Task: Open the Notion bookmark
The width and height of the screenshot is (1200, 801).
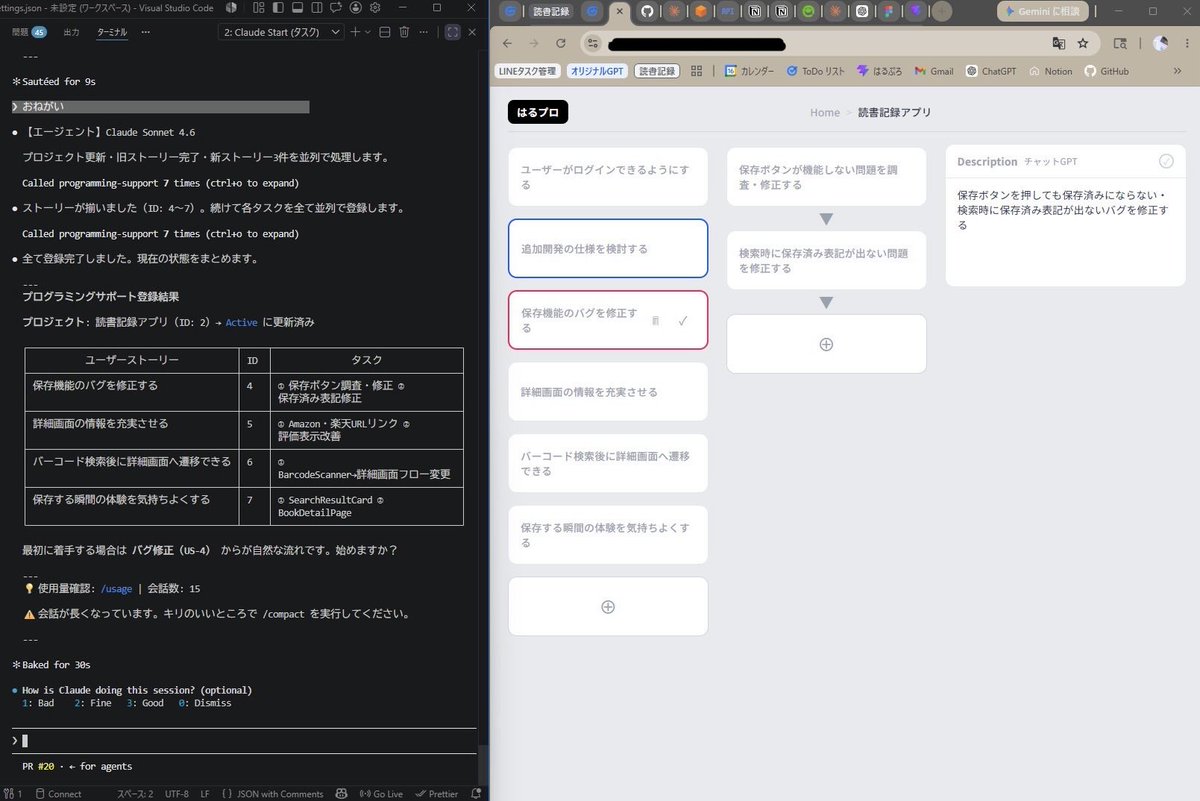Action: click(x=1050, y=71)
